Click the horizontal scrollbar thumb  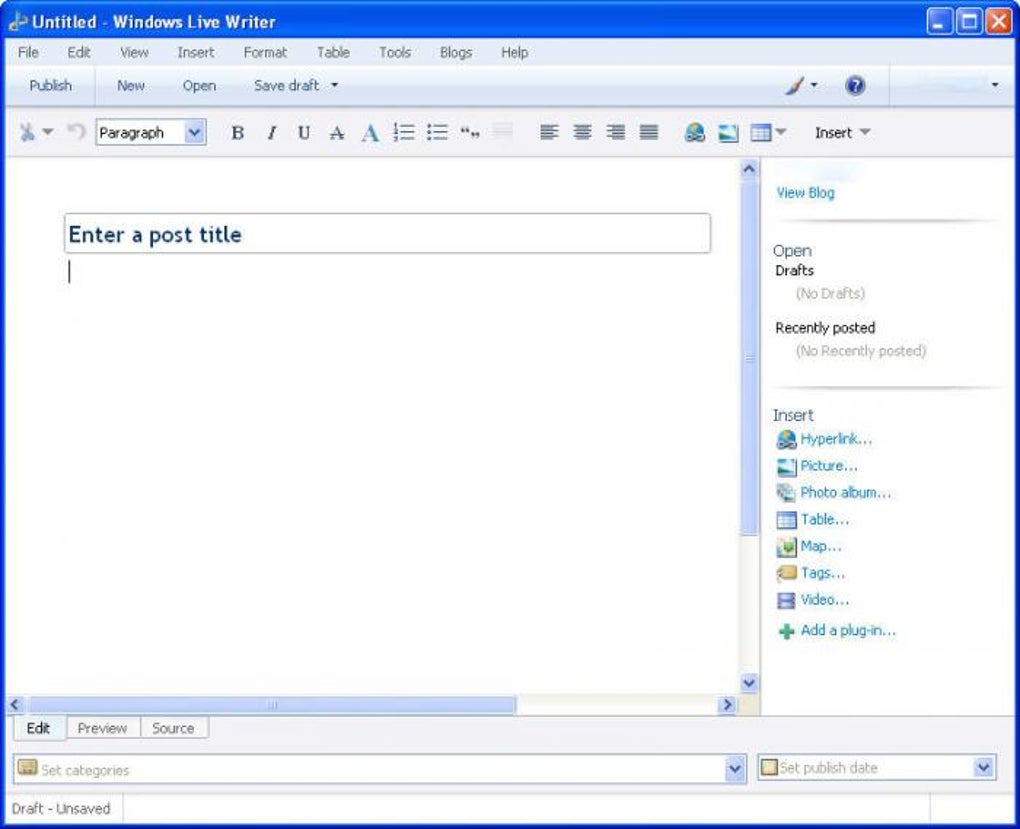pos(272,705)
